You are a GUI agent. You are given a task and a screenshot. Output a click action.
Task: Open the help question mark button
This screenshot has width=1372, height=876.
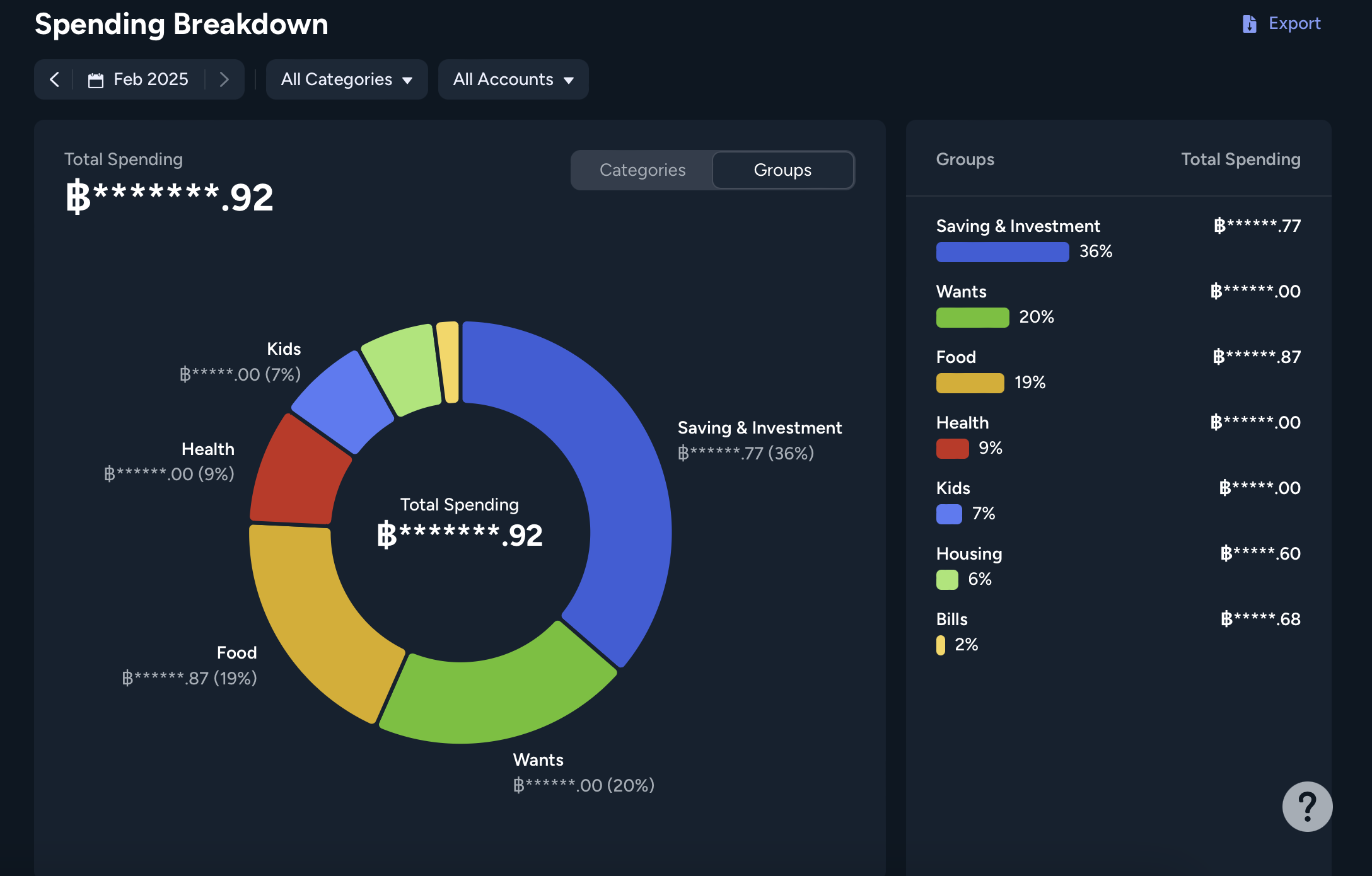pyautogui.click(x=1307, y=806)
